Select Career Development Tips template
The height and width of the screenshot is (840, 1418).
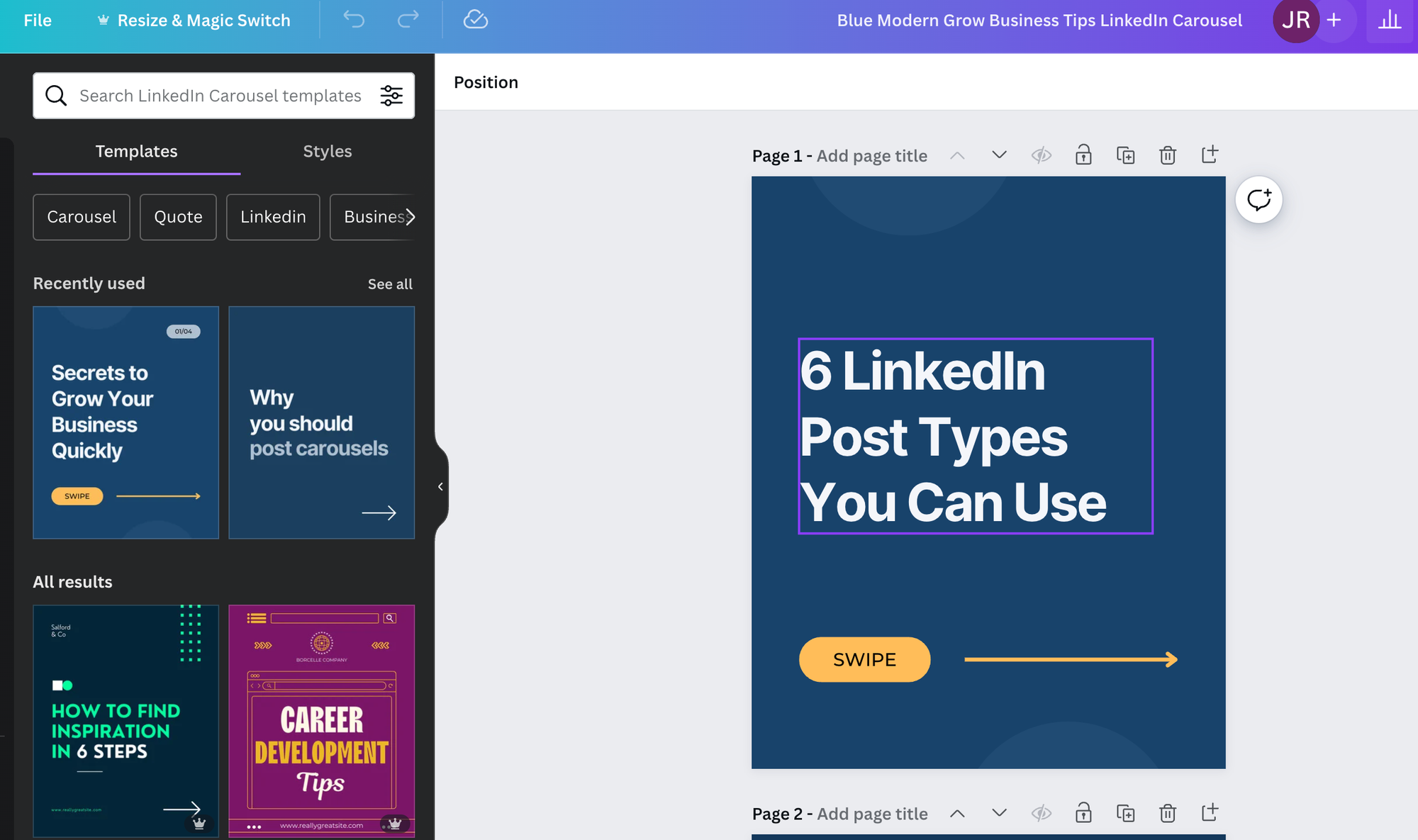[322, 721]
